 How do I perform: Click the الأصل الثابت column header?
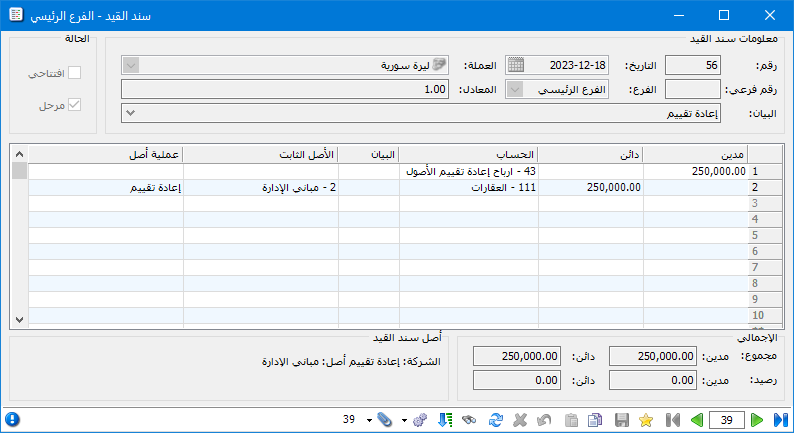[261, 154]
